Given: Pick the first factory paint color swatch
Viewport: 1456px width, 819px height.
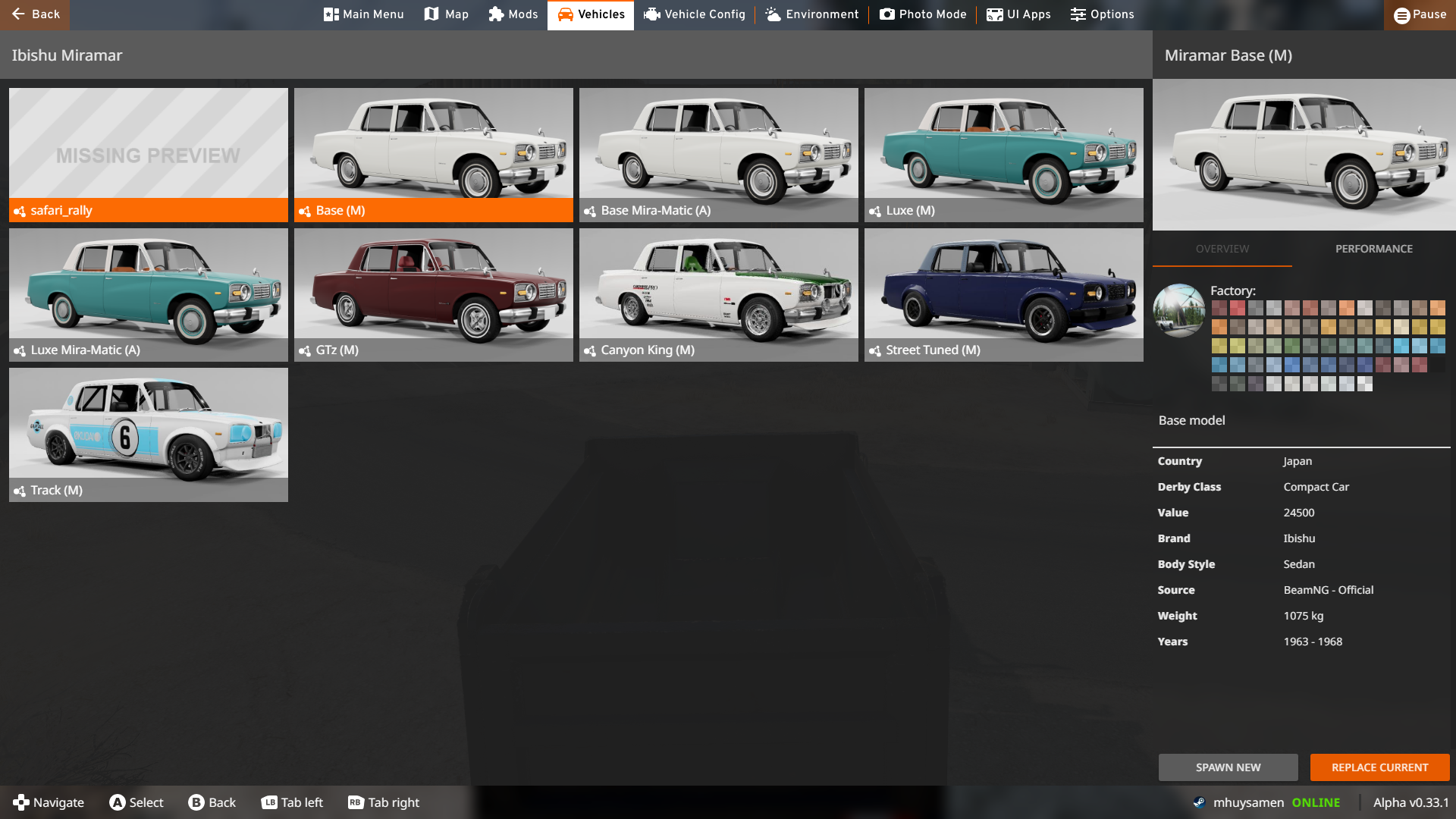Looking at the screenshot, I should pyautogui.click(x=1219, y=308).
